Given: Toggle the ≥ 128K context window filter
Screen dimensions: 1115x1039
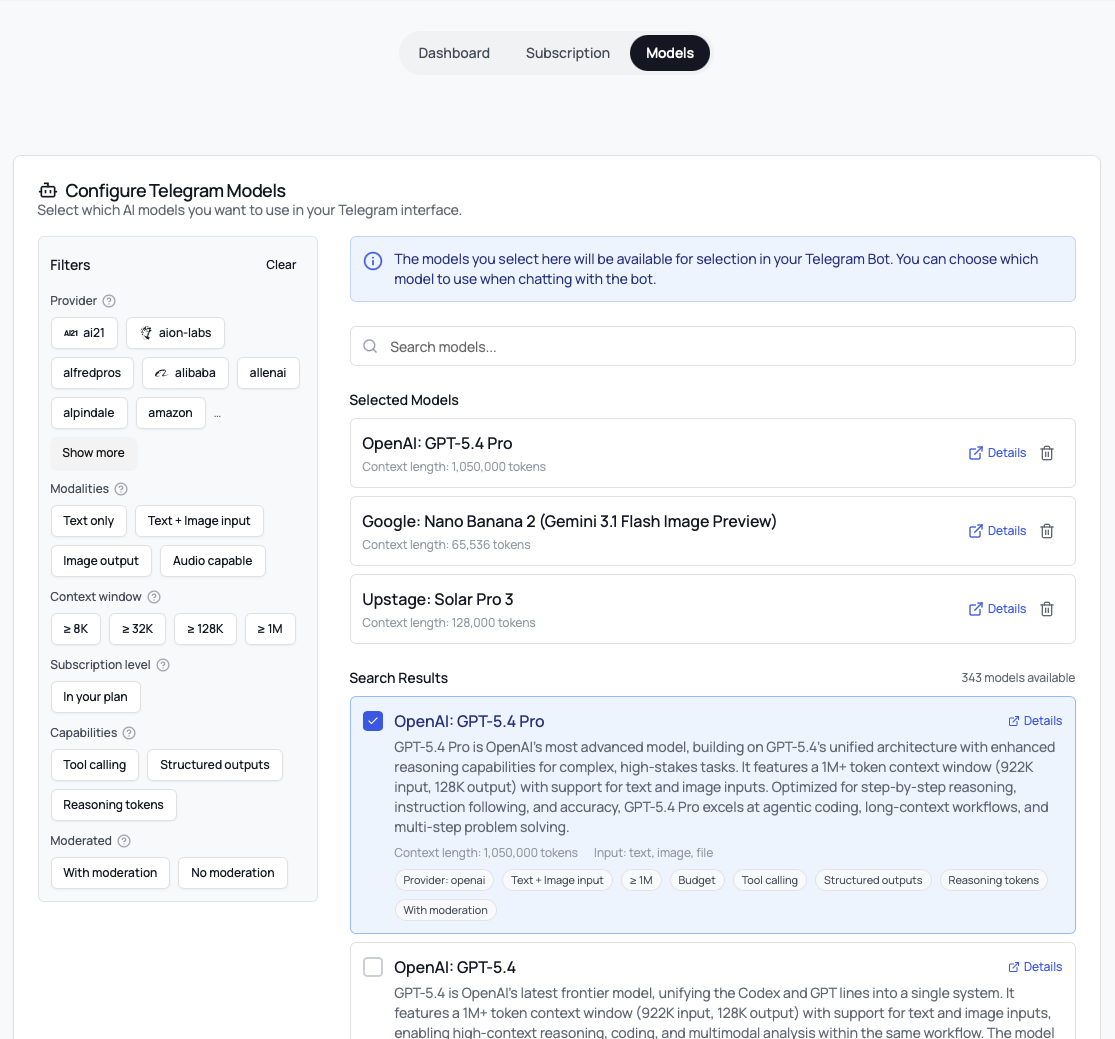Looking at the screenshot, I should (205, 629).
